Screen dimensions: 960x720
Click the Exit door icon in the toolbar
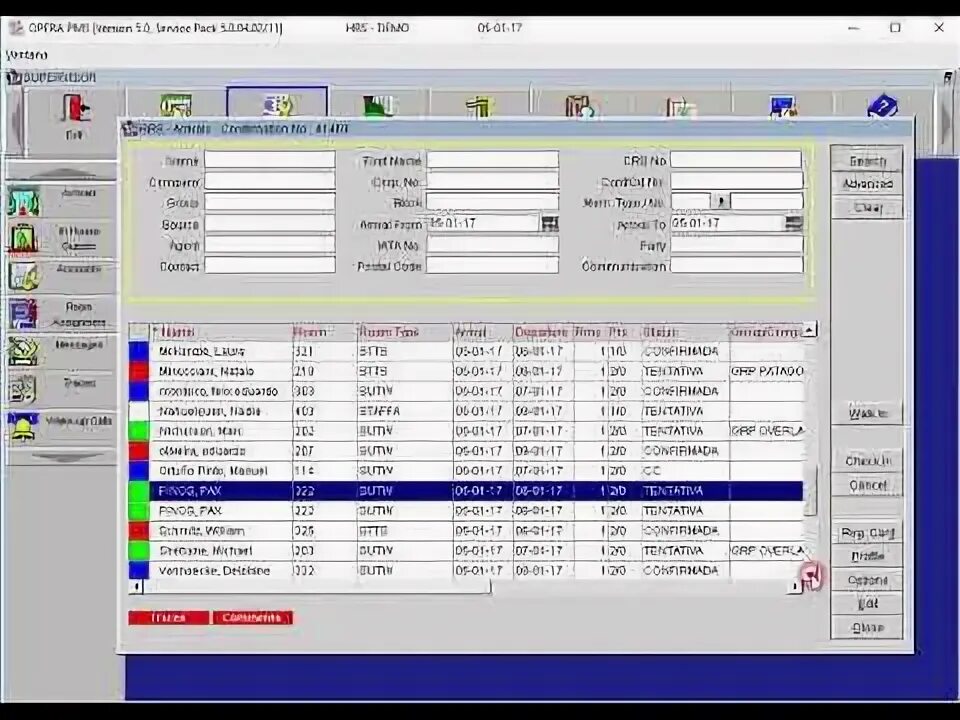coord(75,108)
